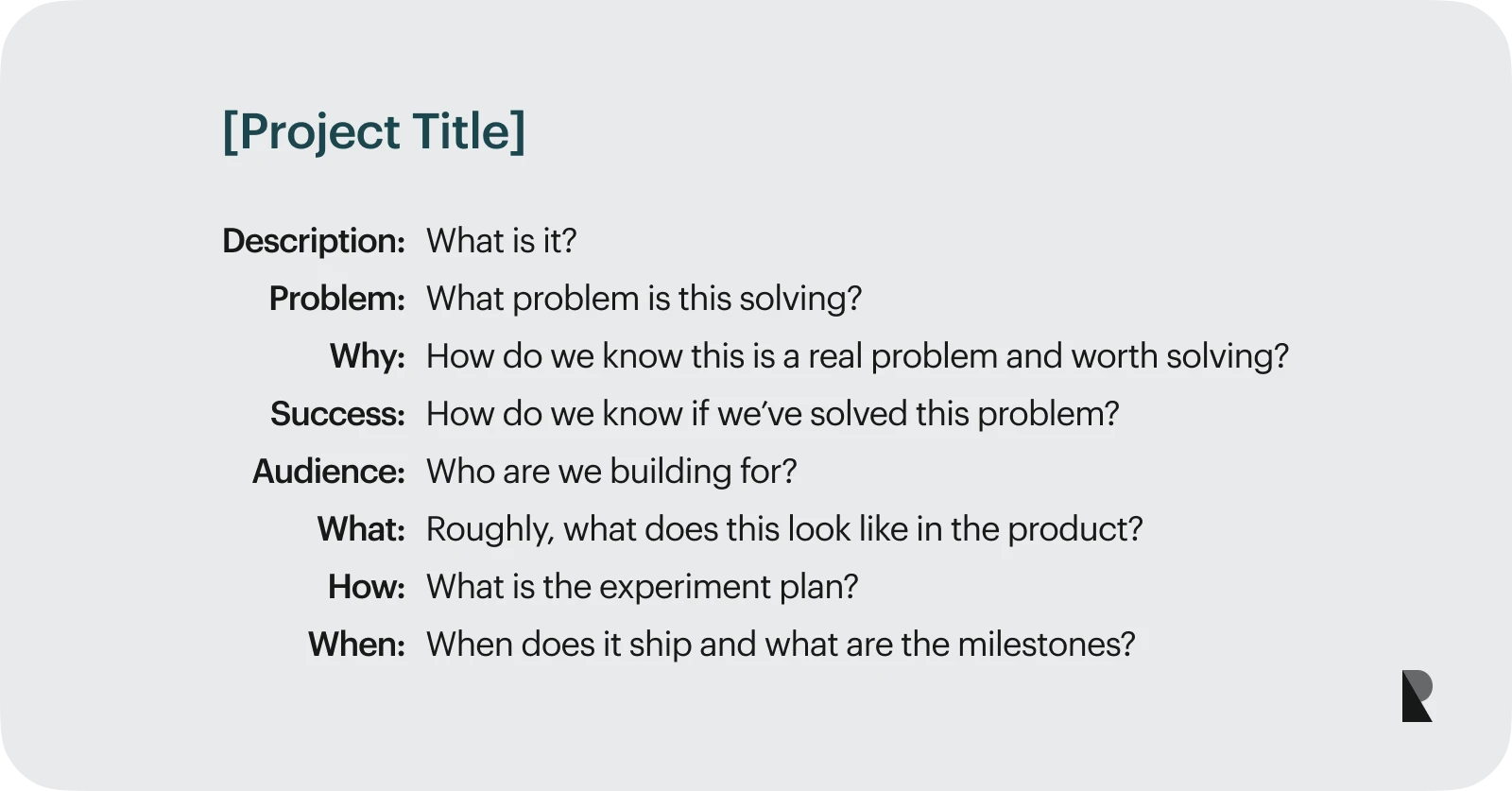1512x791 pixels.
Task: Select the Success: label
Action: click(x=337, y=414)
